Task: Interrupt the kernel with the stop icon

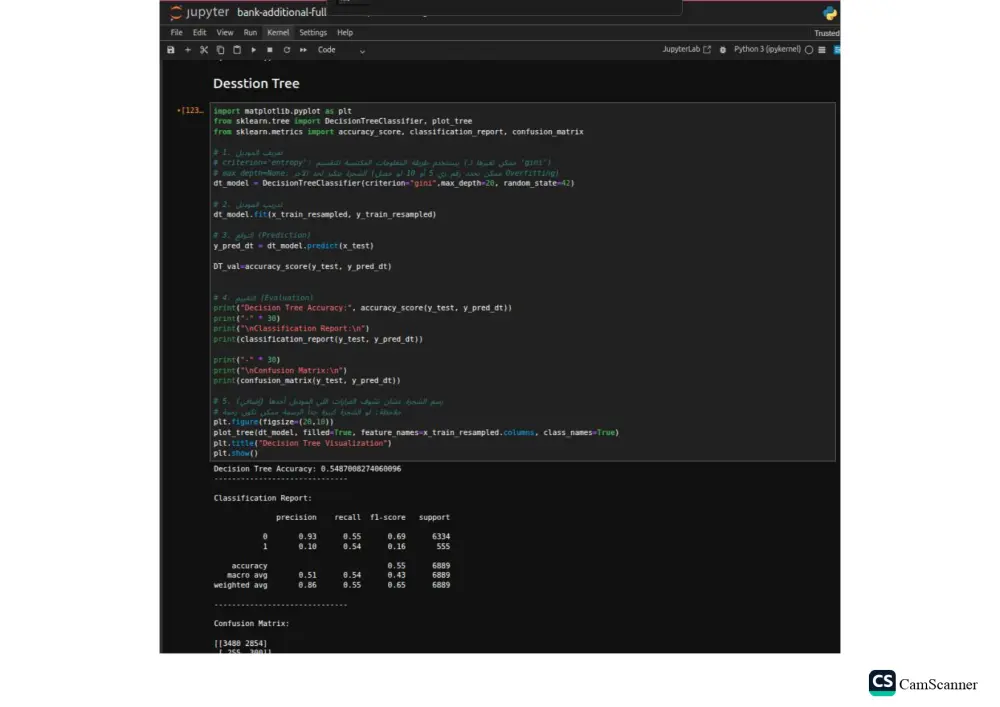Action: pyautogui.click(x=270, y=49)
